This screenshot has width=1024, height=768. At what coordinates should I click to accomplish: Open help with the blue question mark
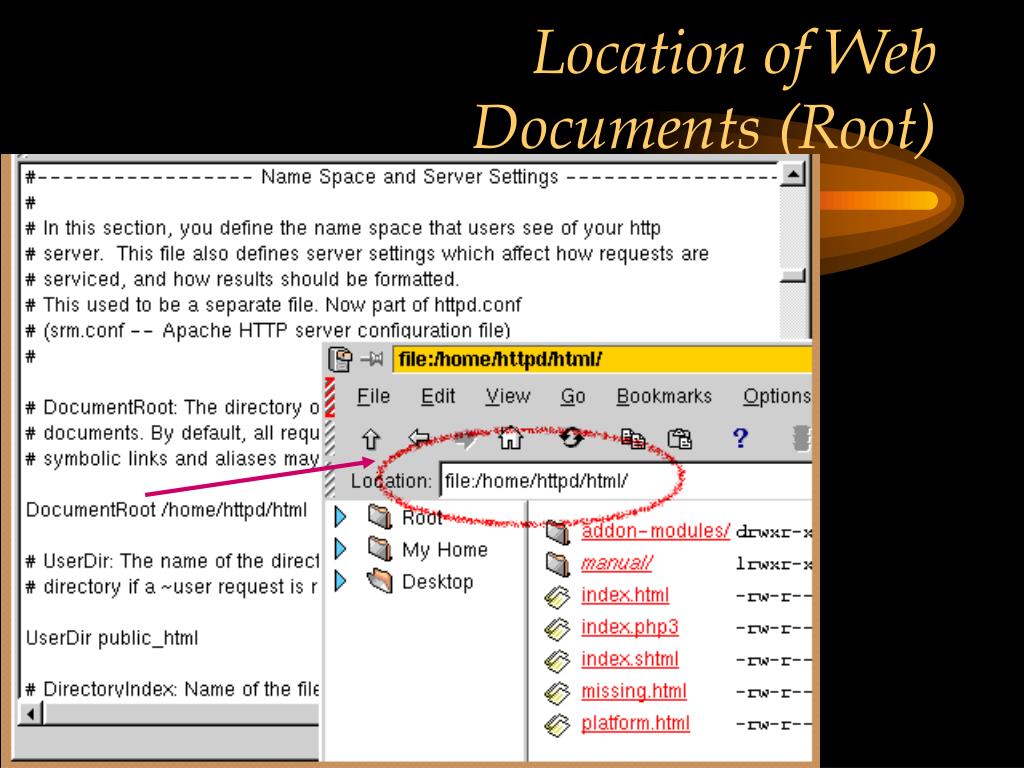click(741, 436)
